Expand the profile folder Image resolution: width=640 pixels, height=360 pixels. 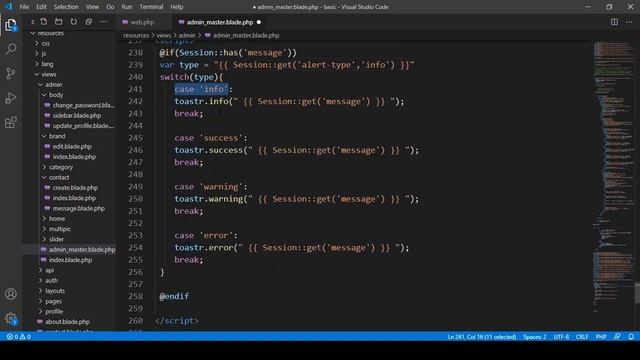coord(54,311)
